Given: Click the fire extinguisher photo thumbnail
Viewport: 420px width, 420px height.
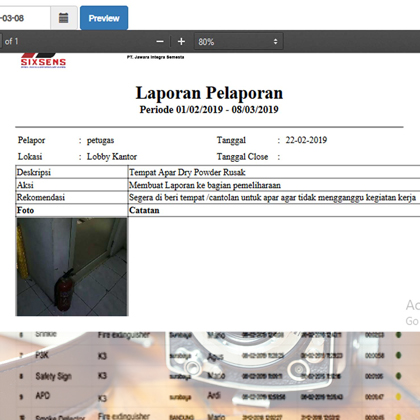Looking at the screenshot, I should coord(72,267).
